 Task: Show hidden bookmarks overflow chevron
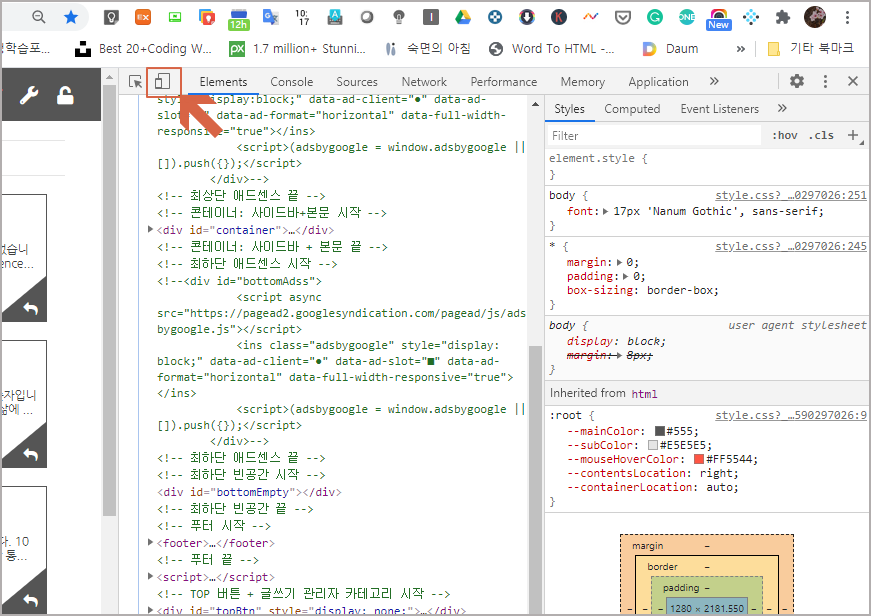click(740, 49)
